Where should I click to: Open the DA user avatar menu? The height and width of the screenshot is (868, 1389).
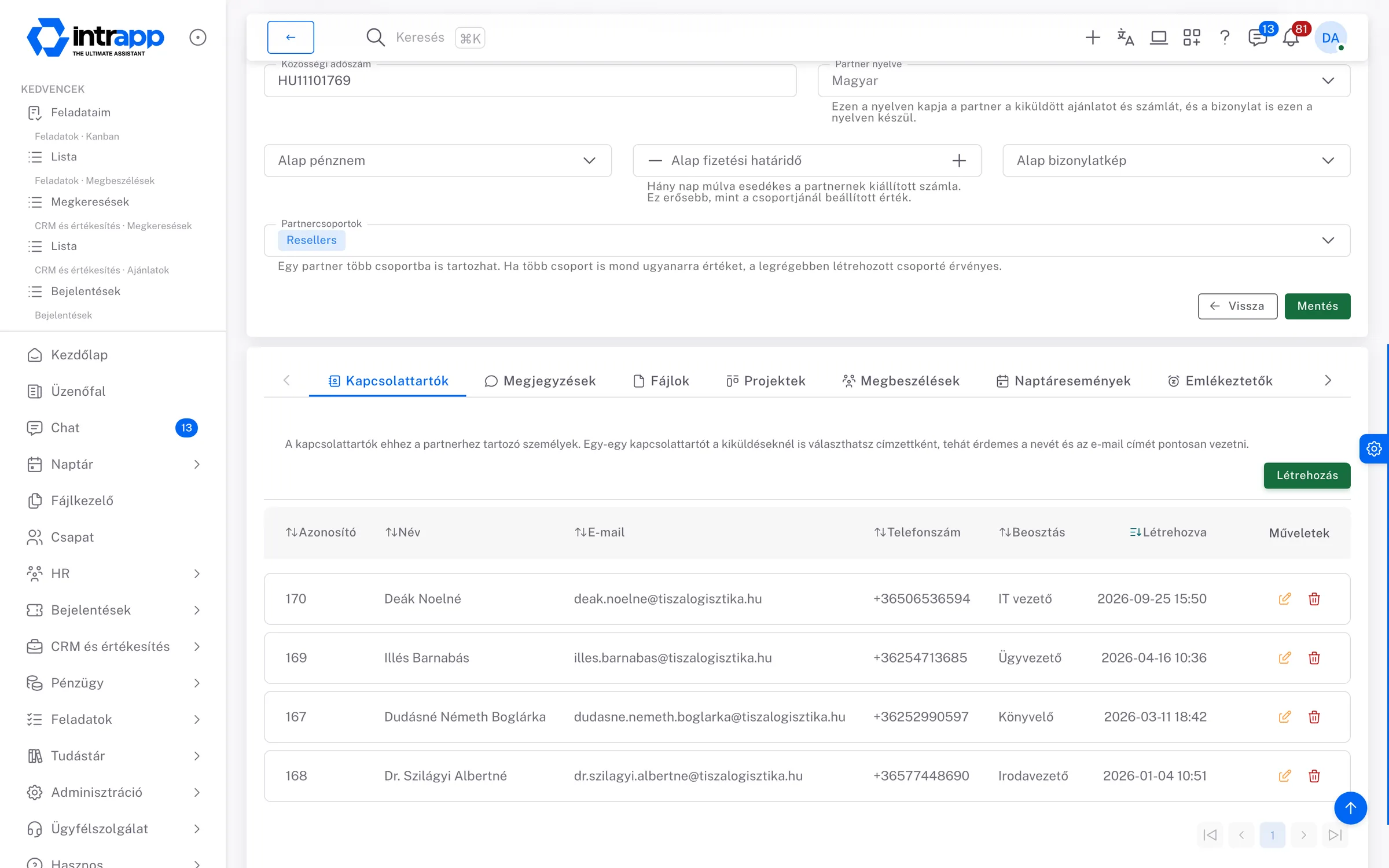pos(1331,38)
